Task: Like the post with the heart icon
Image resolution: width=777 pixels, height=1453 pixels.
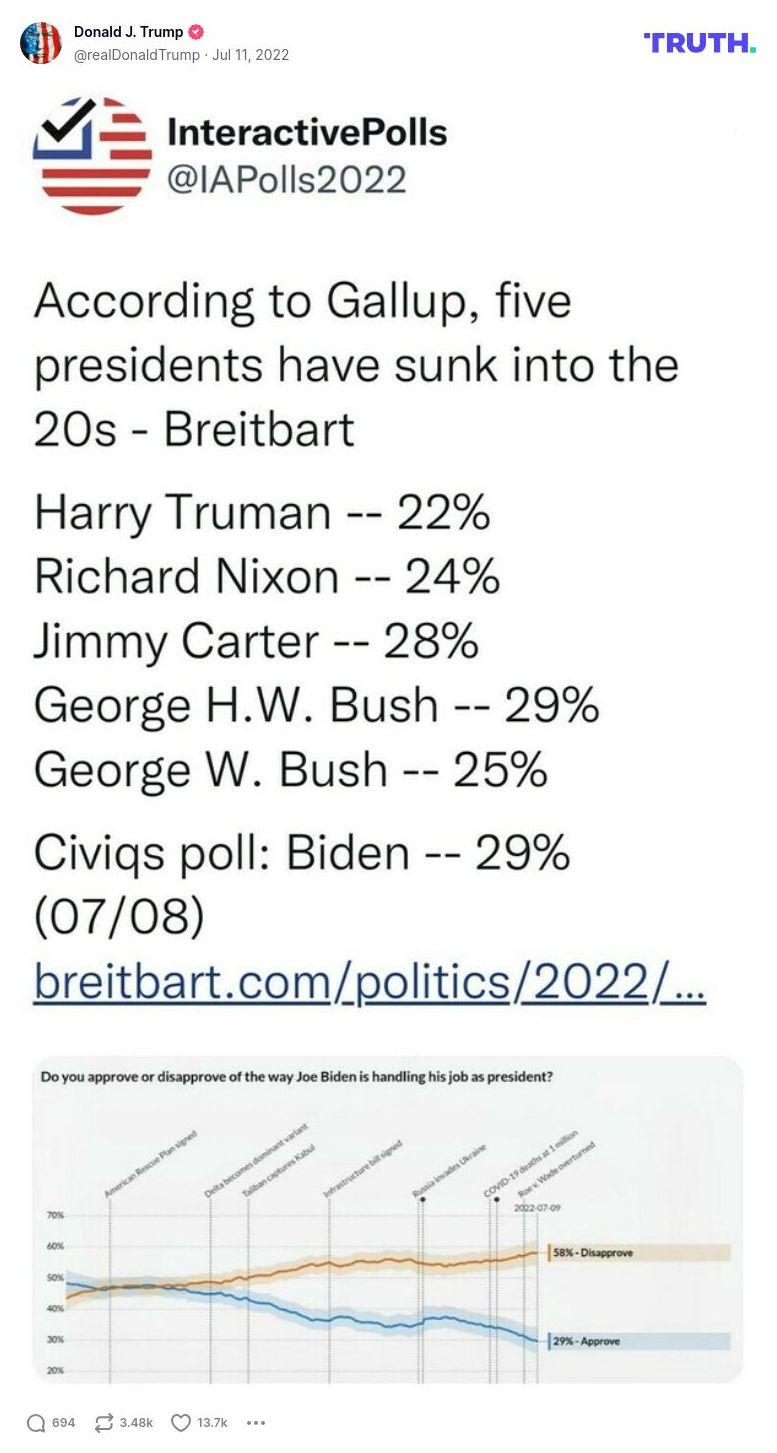Action: [181, 1422]
